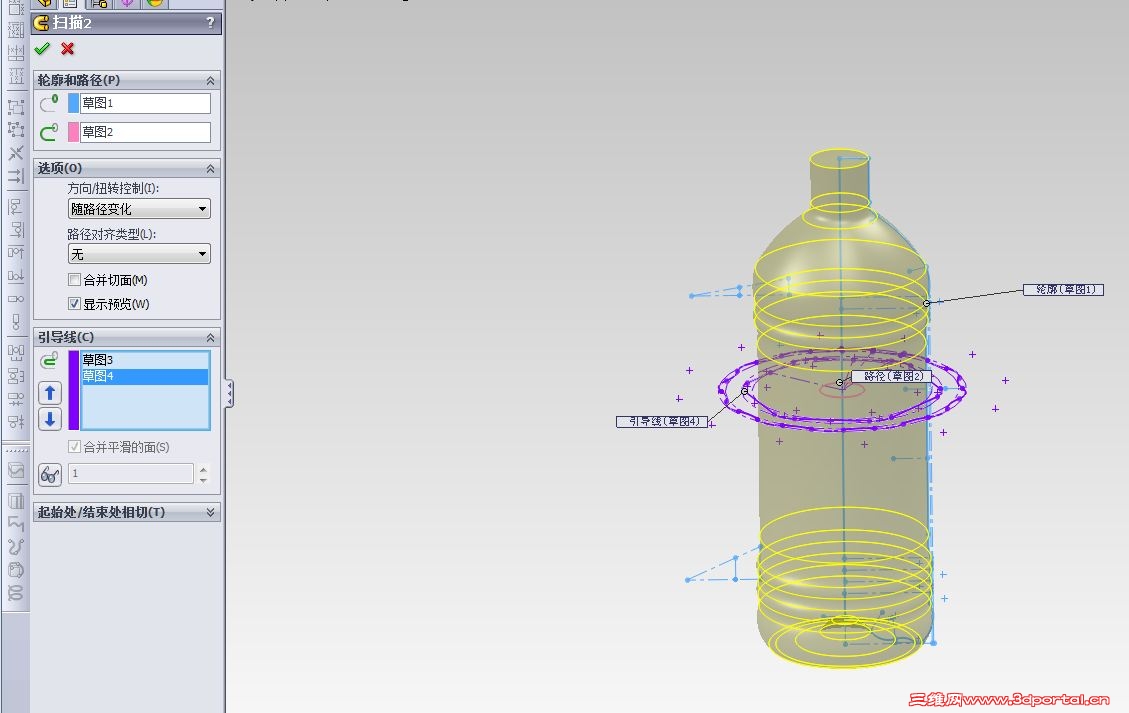Select the grayed helix spiral tool icon
Viewport: 1129px width, 713px height.
[16, 593]
